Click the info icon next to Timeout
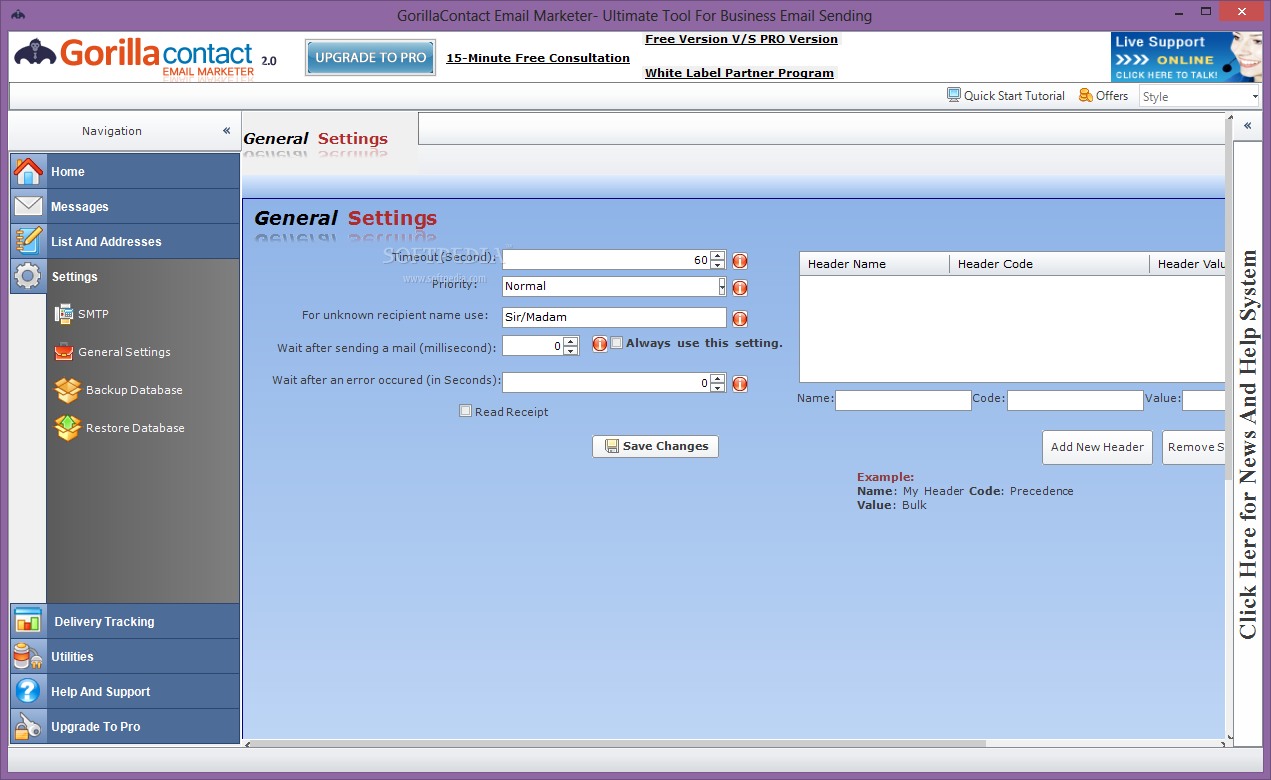Screen dimensions: 1271x780 pyautogui.click(x=740, y=261)
